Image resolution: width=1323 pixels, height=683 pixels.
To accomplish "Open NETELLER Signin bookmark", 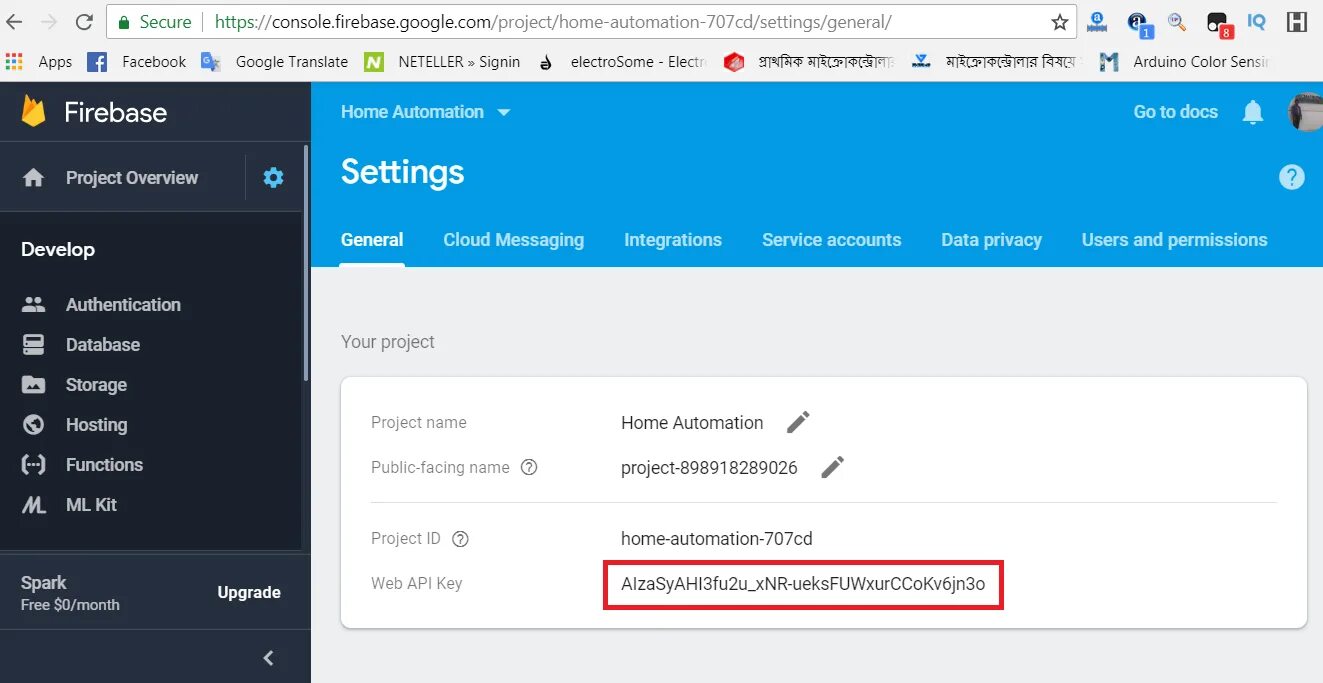I will pyautogui.click(x=443, y=62).
